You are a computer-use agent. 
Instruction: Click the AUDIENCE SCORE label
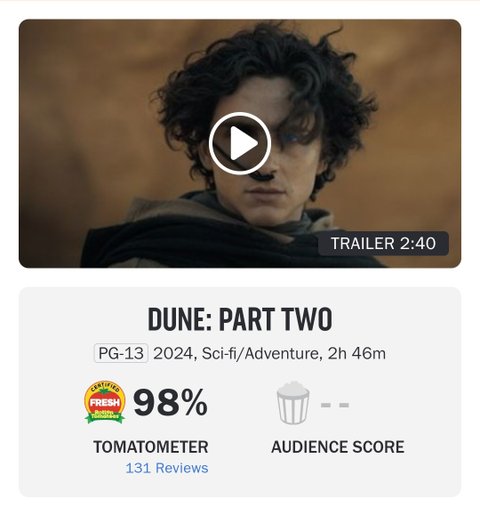pyautogui.click(x=338, y=447)
